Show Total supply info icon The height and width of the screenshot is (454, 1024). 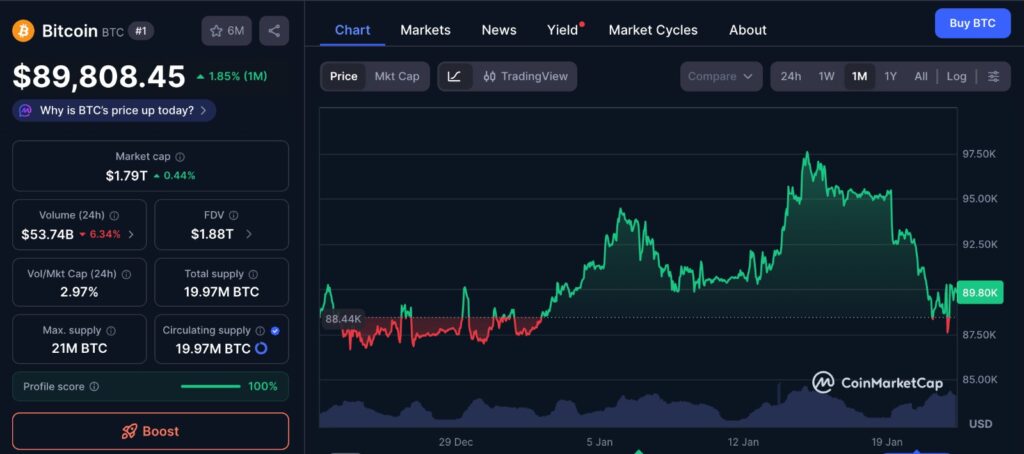[x=253, y=274]
